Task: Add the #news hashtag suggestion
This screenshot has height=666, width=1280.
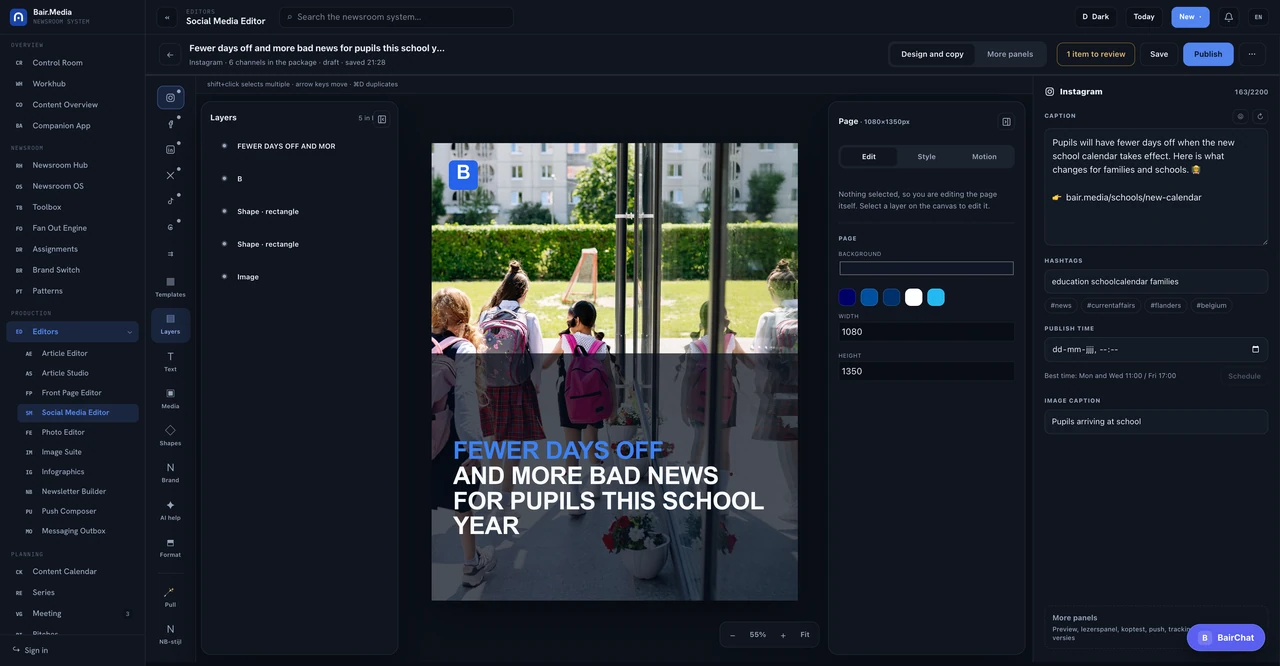Action: point(1061,305)
